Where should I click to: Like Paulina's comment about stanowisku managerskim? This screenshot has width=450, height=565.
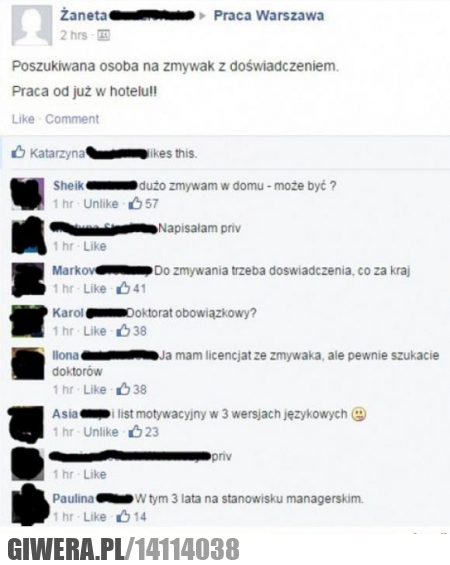point(95,517)
